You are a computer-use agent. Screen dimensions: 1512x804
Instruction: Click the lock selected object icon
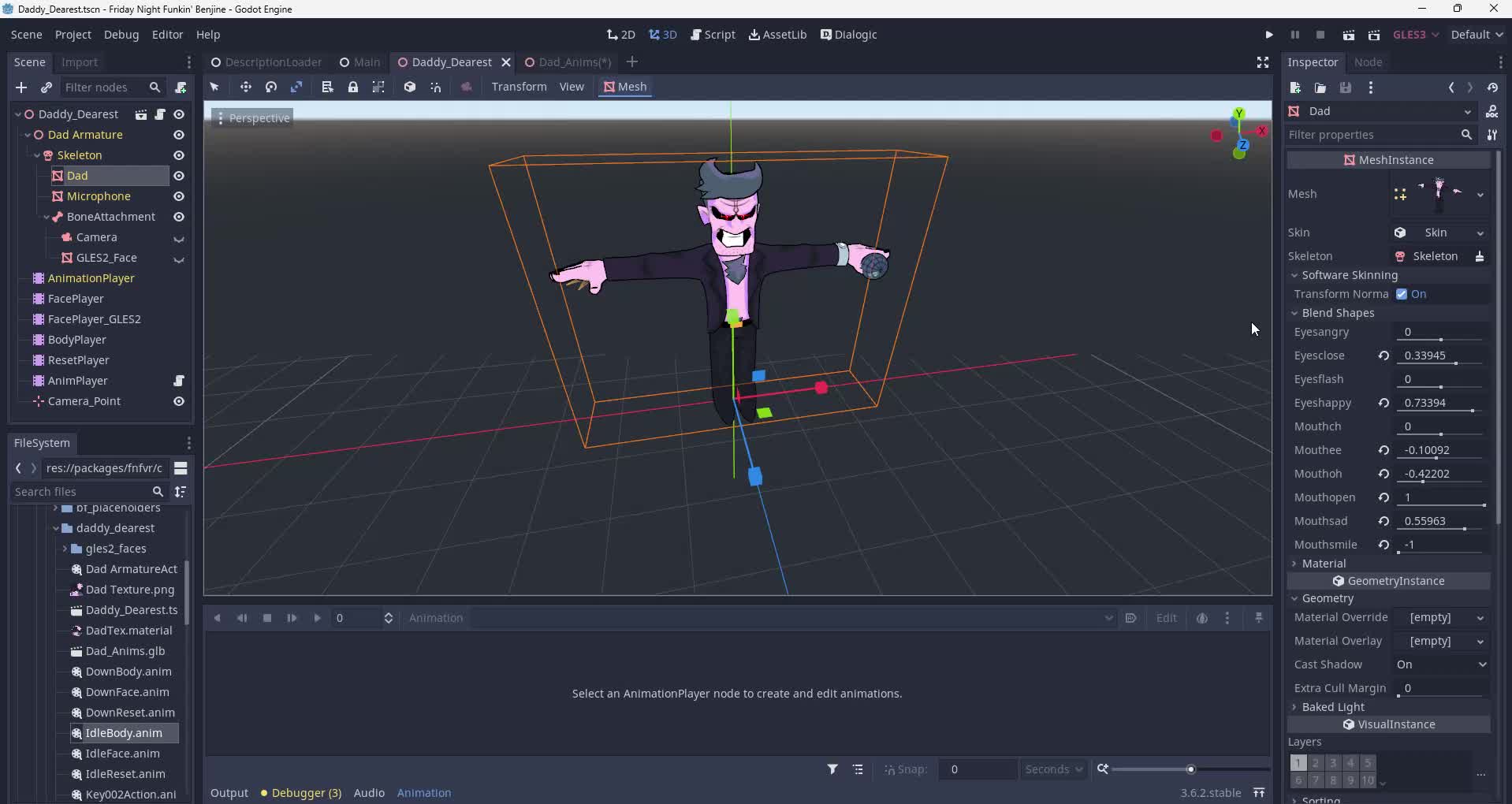coord(353,87)
